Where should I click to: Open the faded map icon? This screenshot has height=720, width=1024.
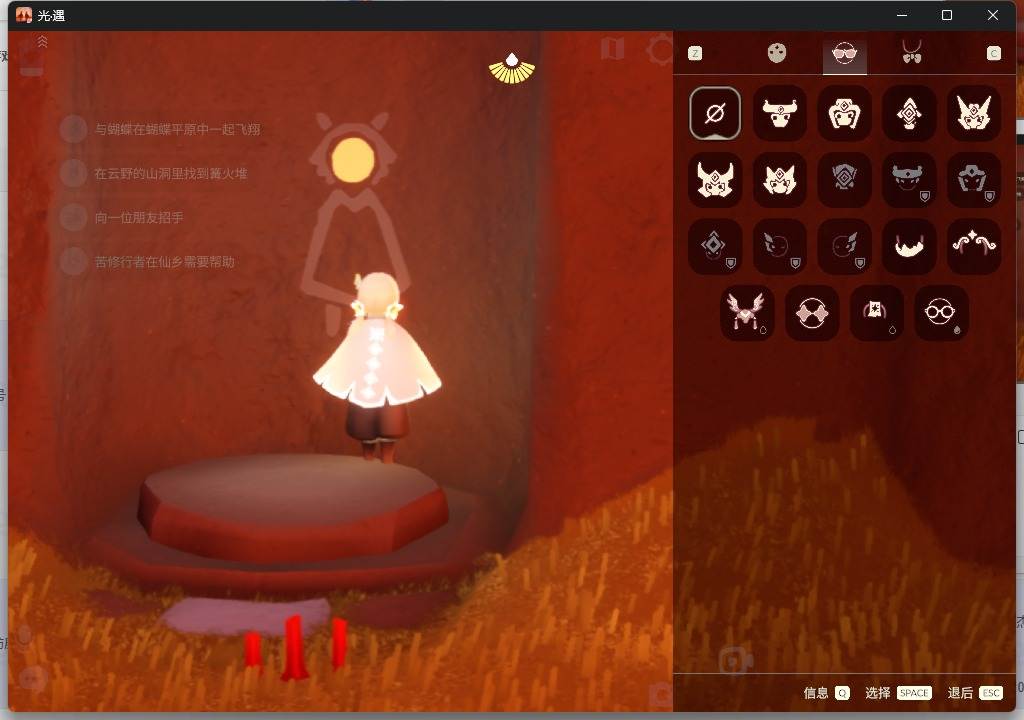tap(613, 48)
